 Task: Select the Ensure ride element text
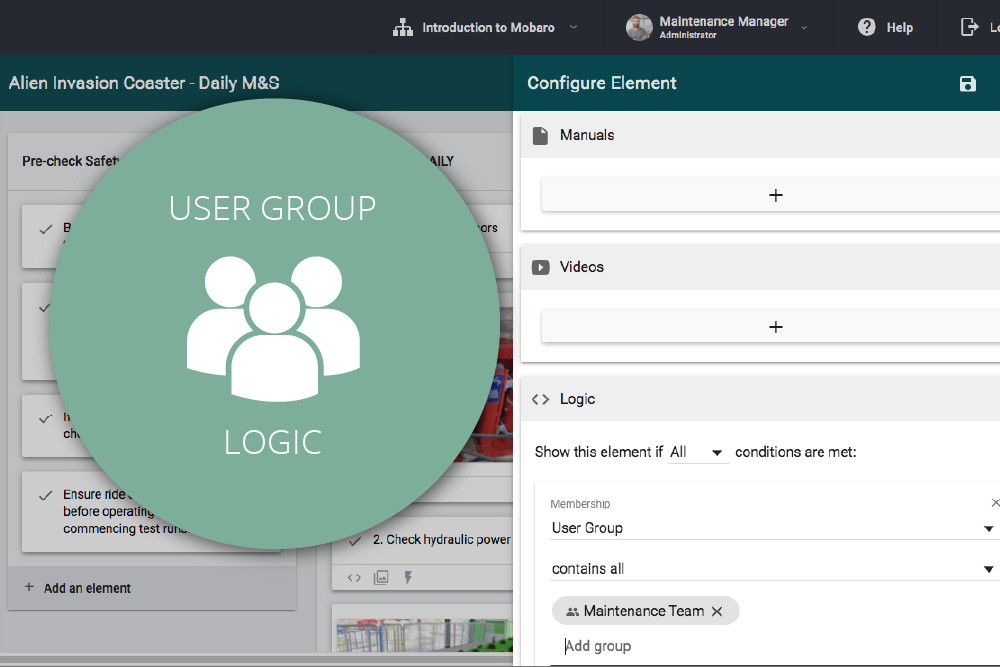pyautogui.click(x=126, y=511)
